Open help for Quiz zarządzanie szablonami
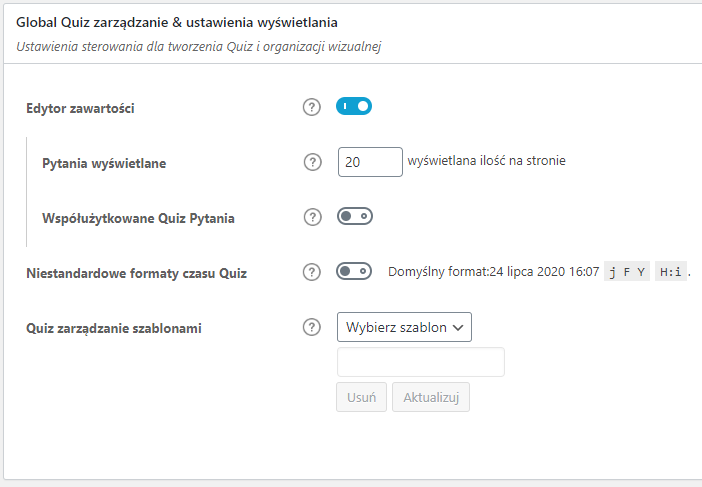 click(x=312, y=327)
